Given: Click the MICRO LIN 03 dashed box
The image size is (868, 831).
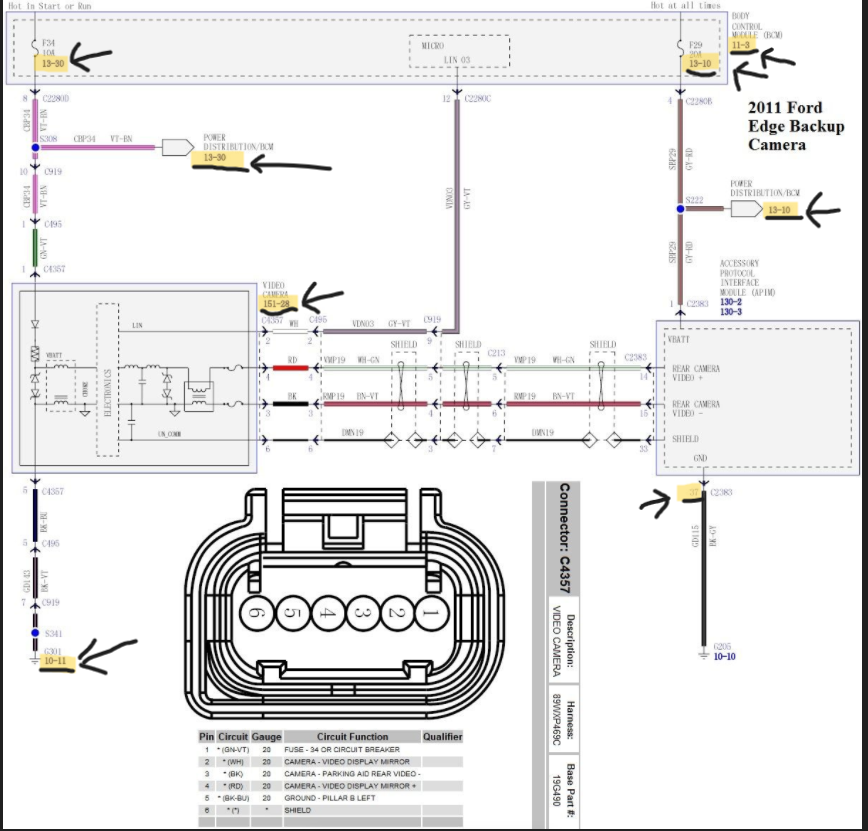Looking at the screenshot, I should [459, 52].
